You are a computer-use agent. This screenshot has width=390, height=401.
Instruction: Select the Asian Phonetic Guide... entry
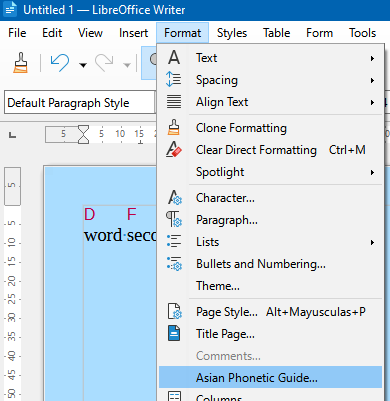[x=270, y=377]
